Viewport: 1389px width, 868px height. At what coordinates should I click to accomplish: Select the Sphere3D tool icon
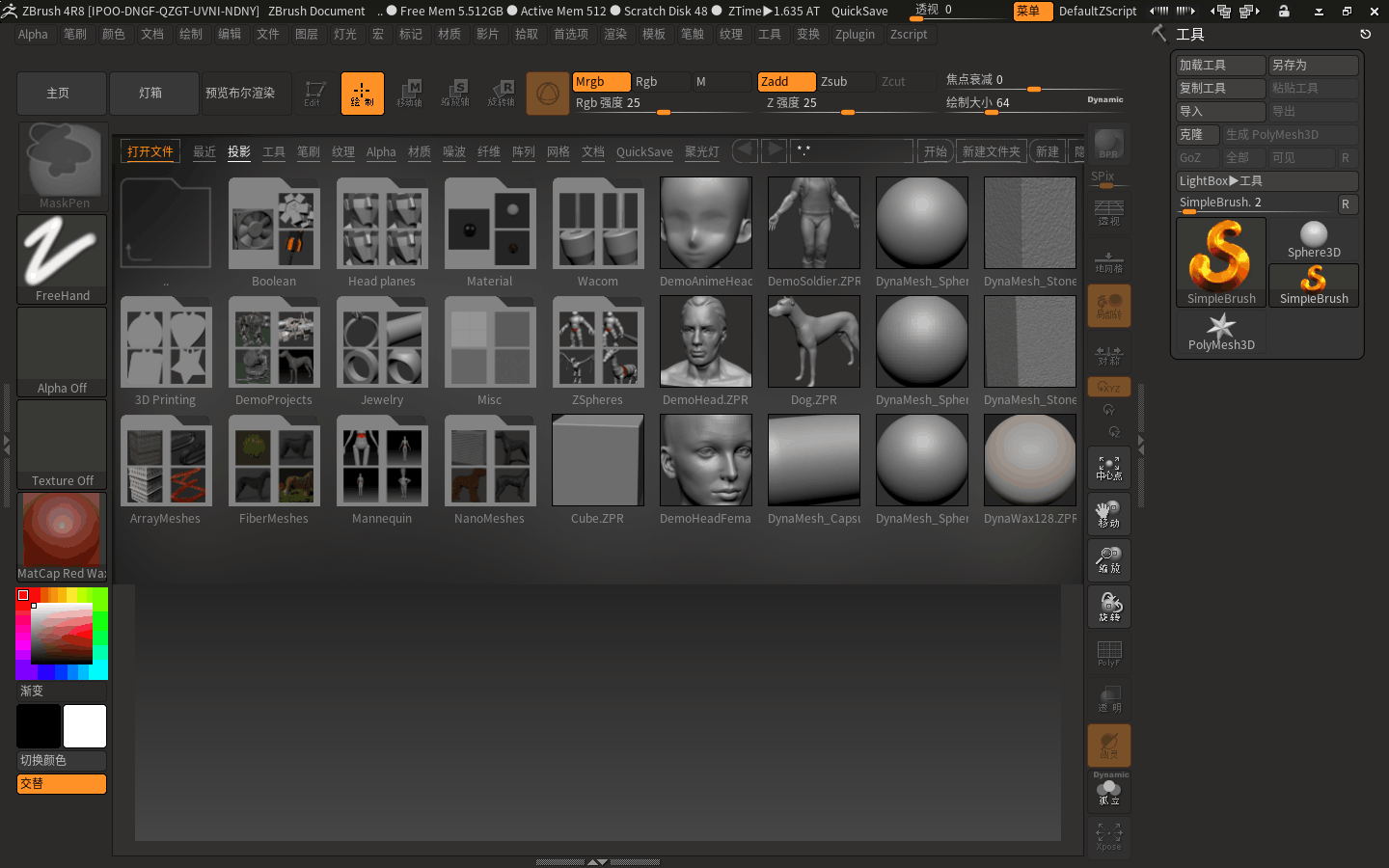1314,239
